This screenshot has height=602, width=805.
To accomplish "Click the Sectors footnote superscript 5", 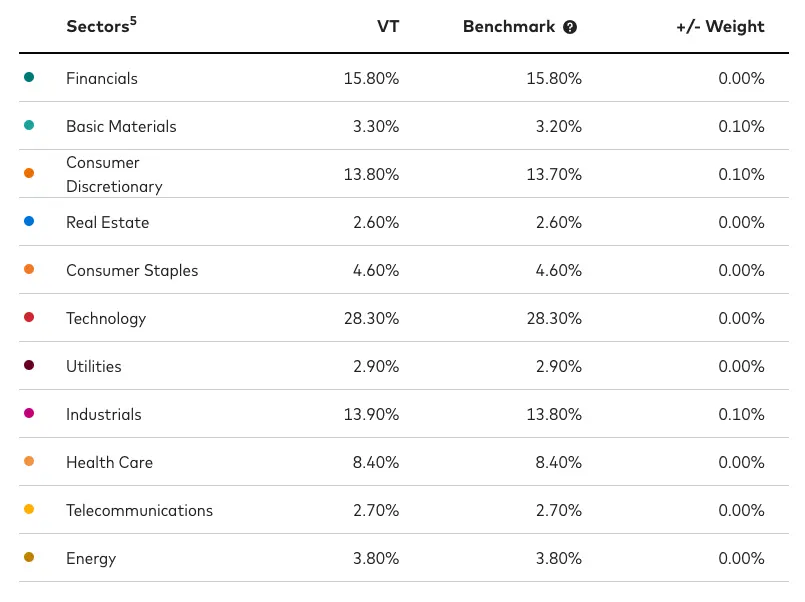I will [x=133, y=20].
